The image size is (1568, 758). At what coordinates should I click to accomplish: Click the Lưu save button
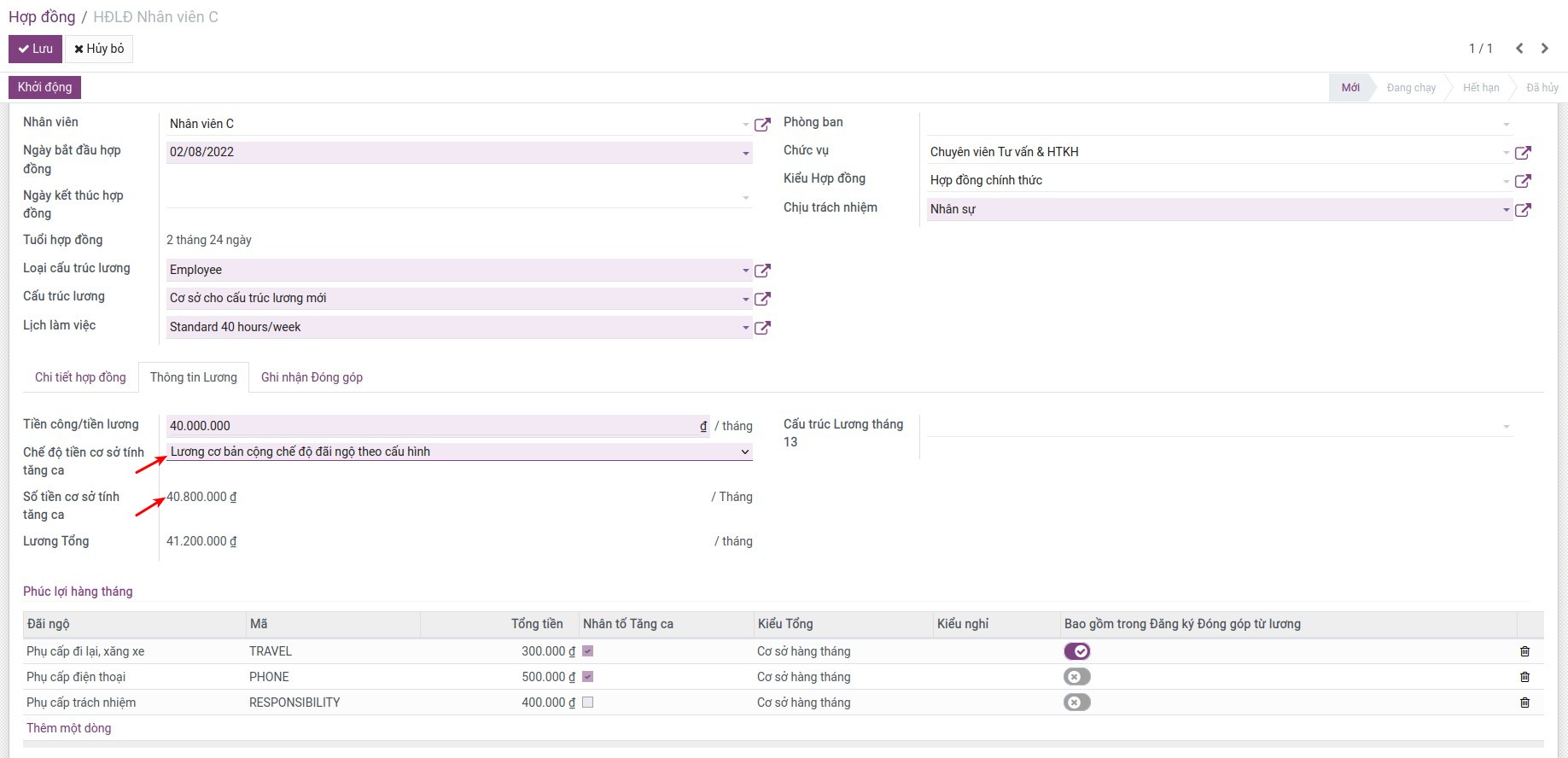(x=36, y=49)
